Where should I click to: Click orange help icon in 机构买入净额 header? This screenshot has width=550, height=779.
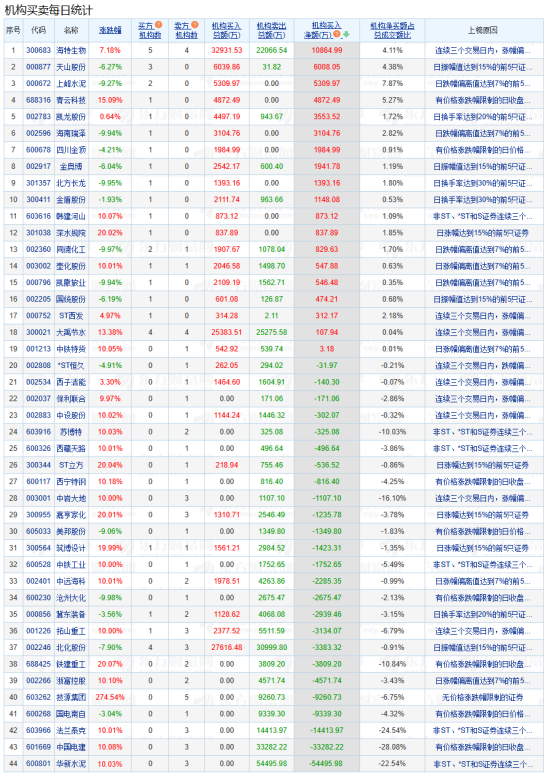pyautogui.click(x=337, y=34)
